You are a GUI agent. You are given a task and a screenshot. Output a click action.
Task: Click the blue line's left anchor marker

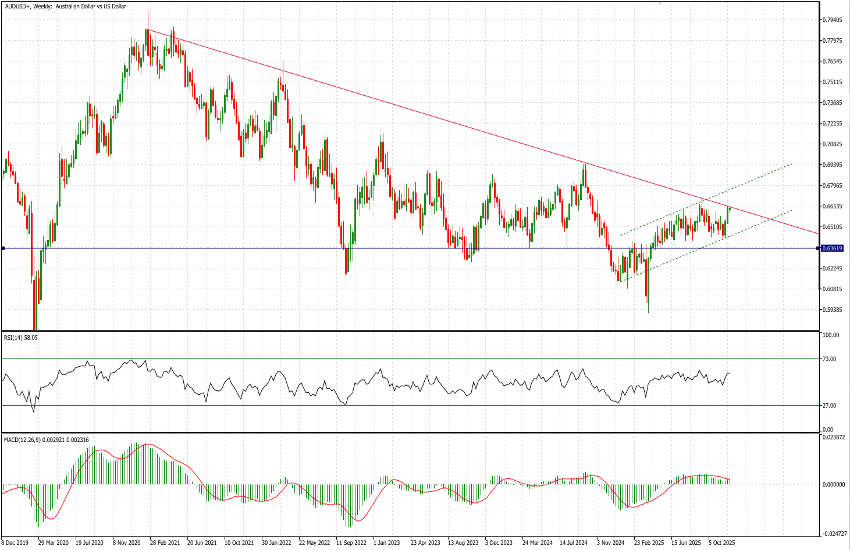click(4, 248)
